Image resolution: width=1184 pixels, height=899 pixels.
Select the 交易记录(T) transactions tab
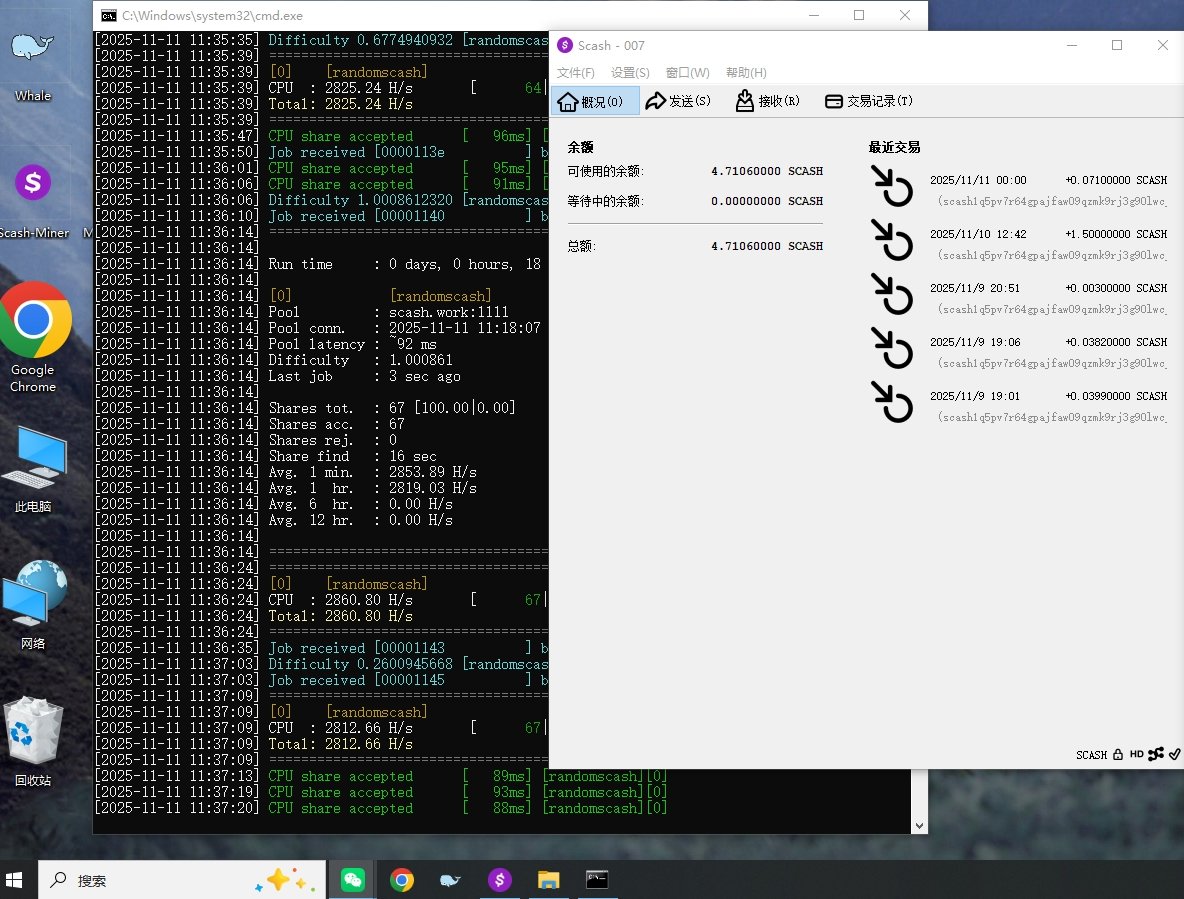click(x=868, y=101)
